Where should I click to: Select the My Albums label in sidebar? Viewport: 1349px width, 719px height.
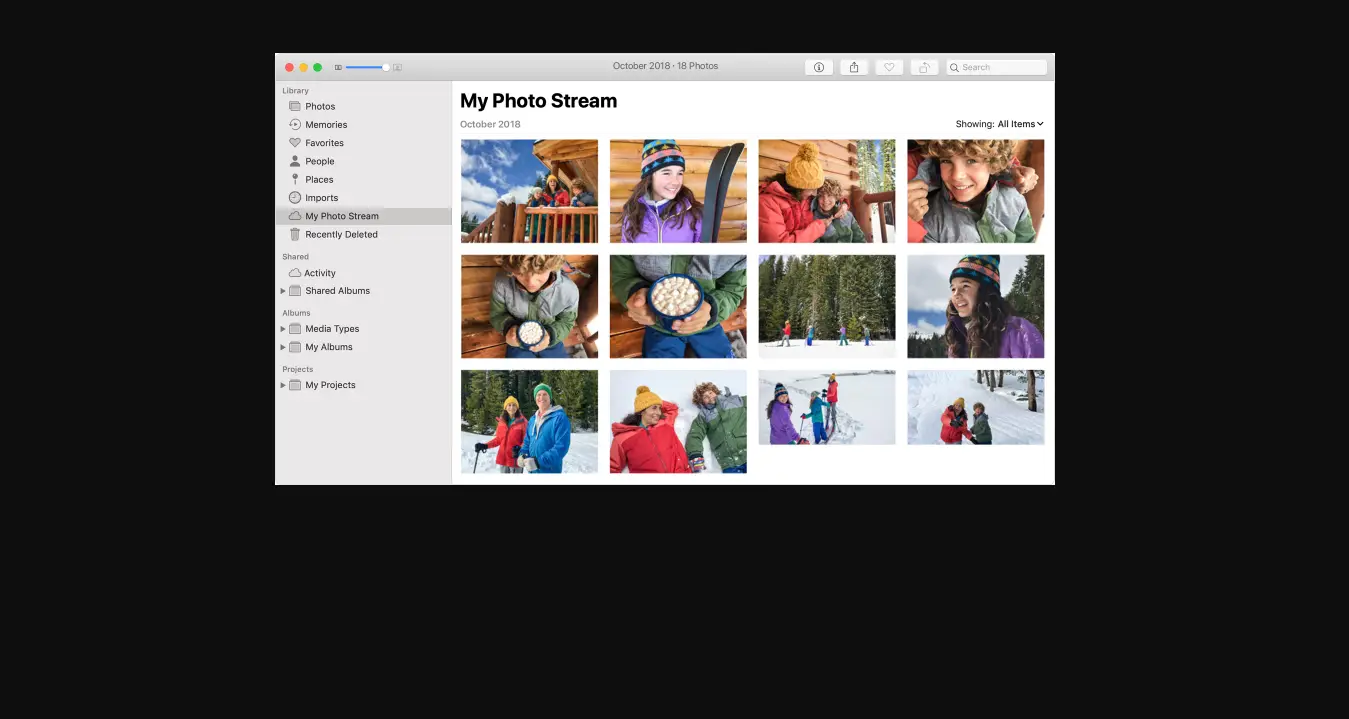[x=329, y=347]
